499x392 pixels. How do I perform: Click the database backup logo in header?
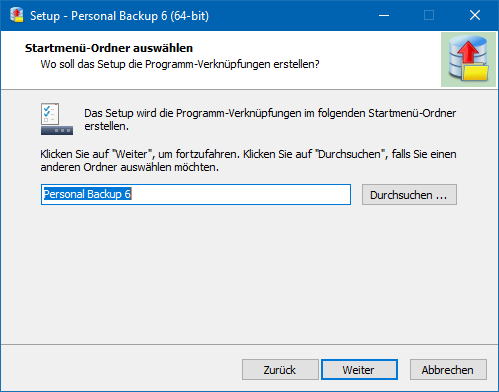(468, 59)
